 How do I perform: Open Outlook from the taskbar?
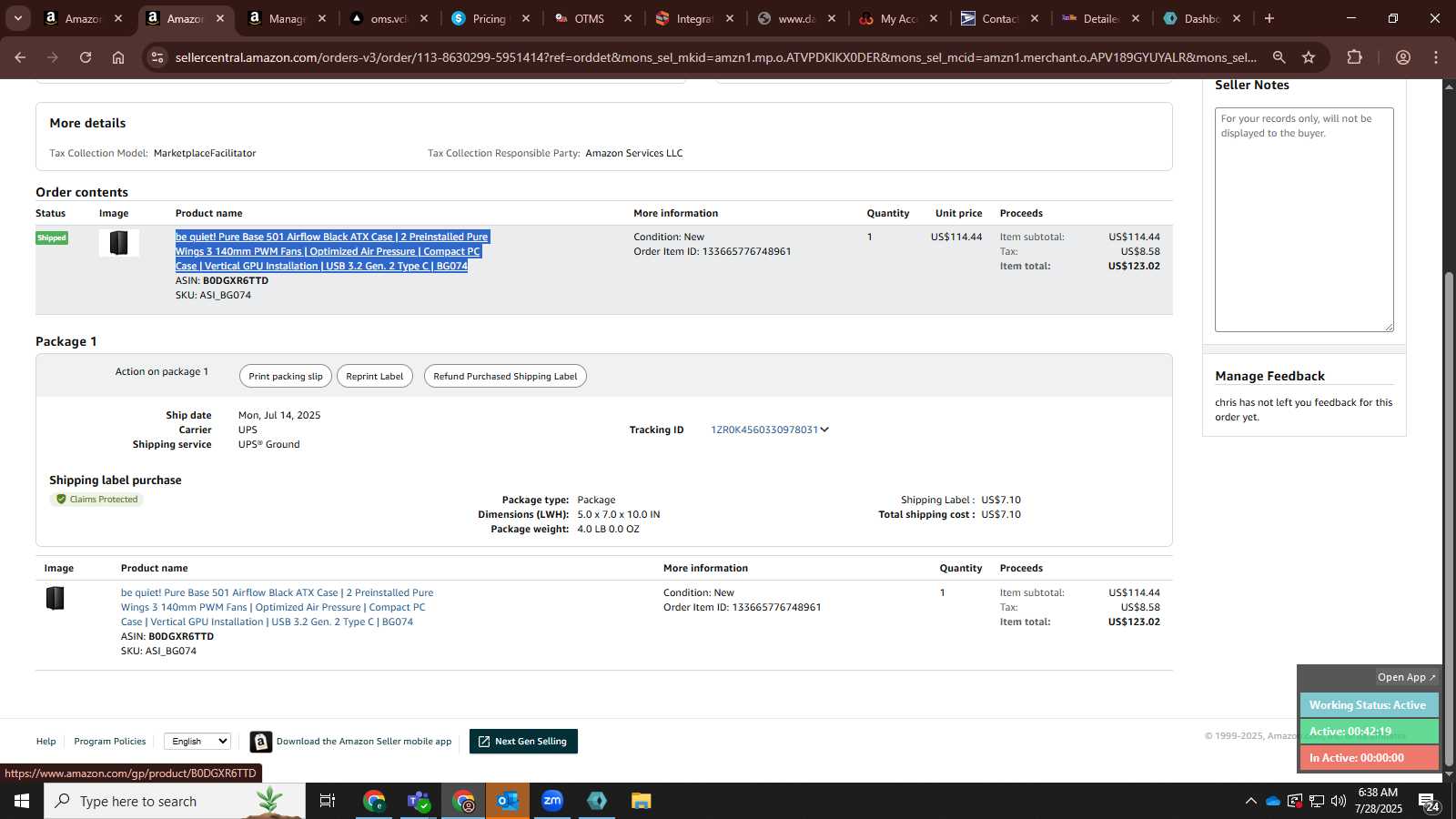point(508,801)
